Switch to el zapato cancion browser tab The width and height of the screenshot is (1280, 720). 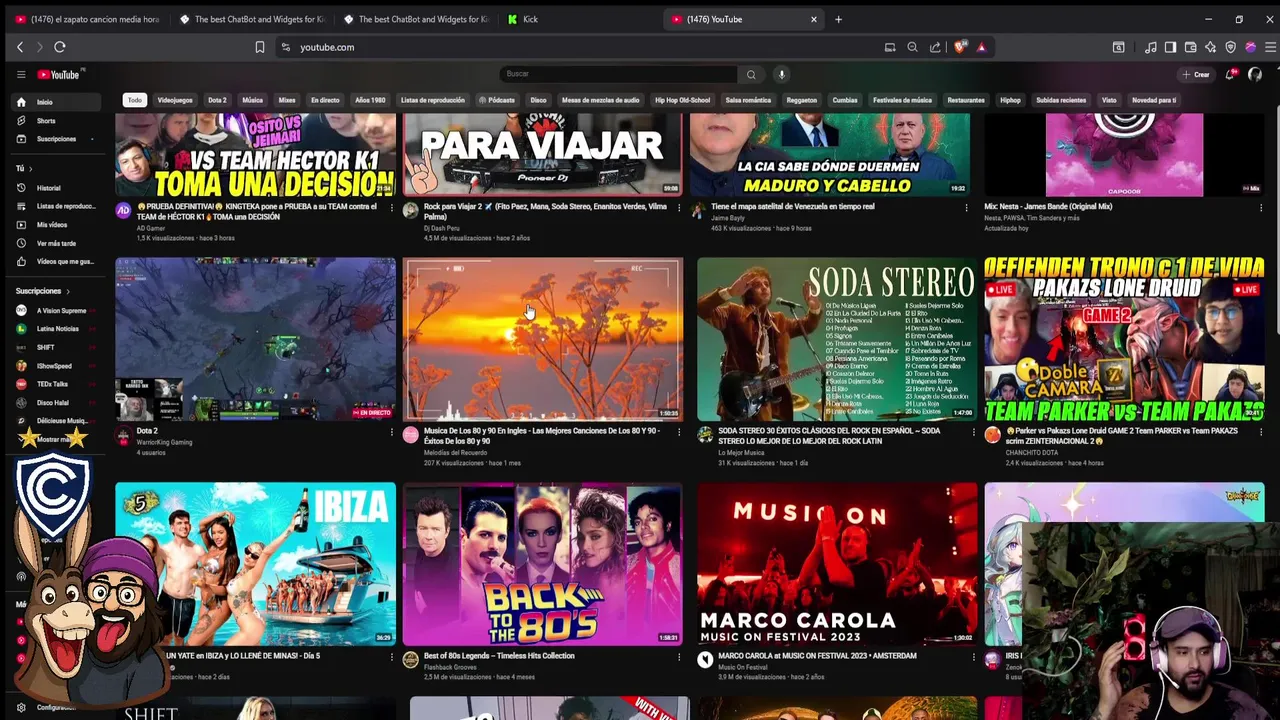tap(86, 19)
